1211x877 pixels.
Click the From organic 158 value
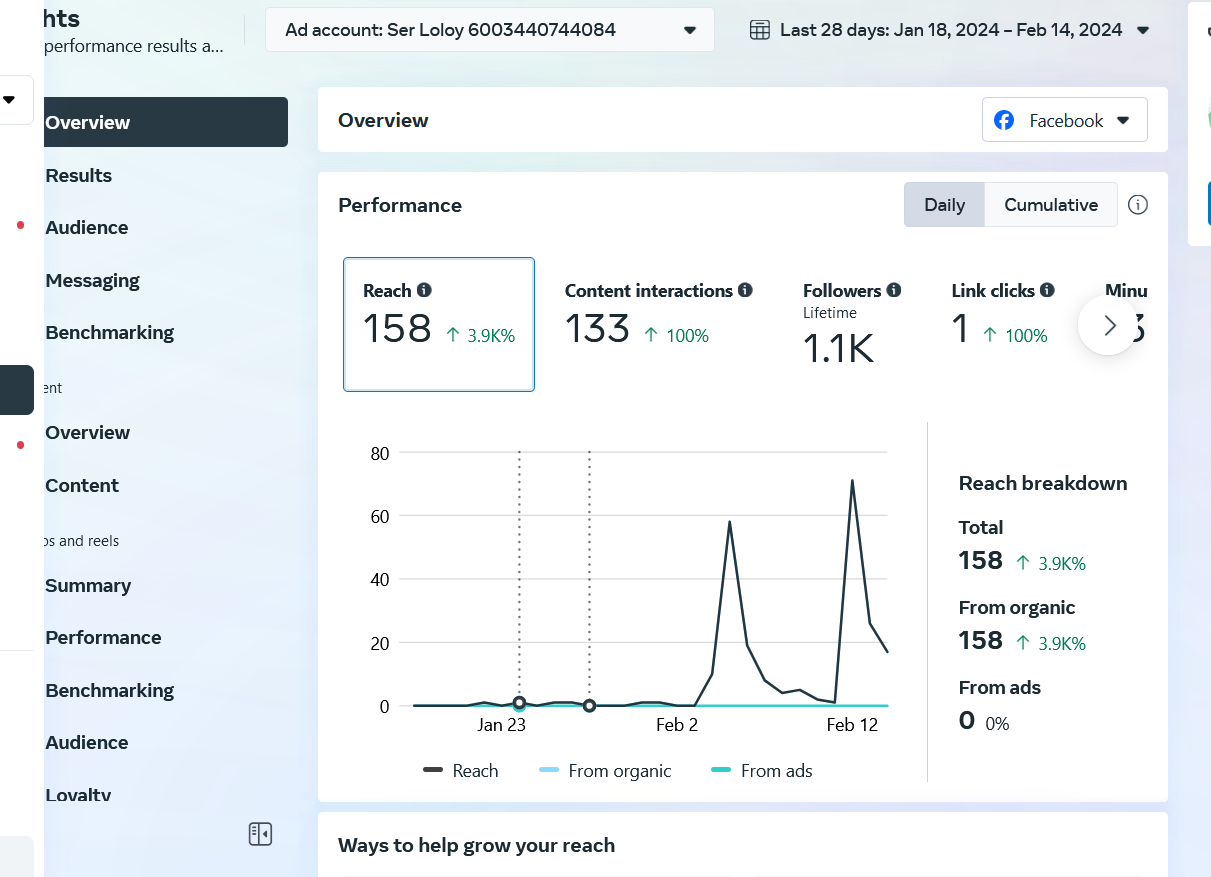tap(981, 640)
